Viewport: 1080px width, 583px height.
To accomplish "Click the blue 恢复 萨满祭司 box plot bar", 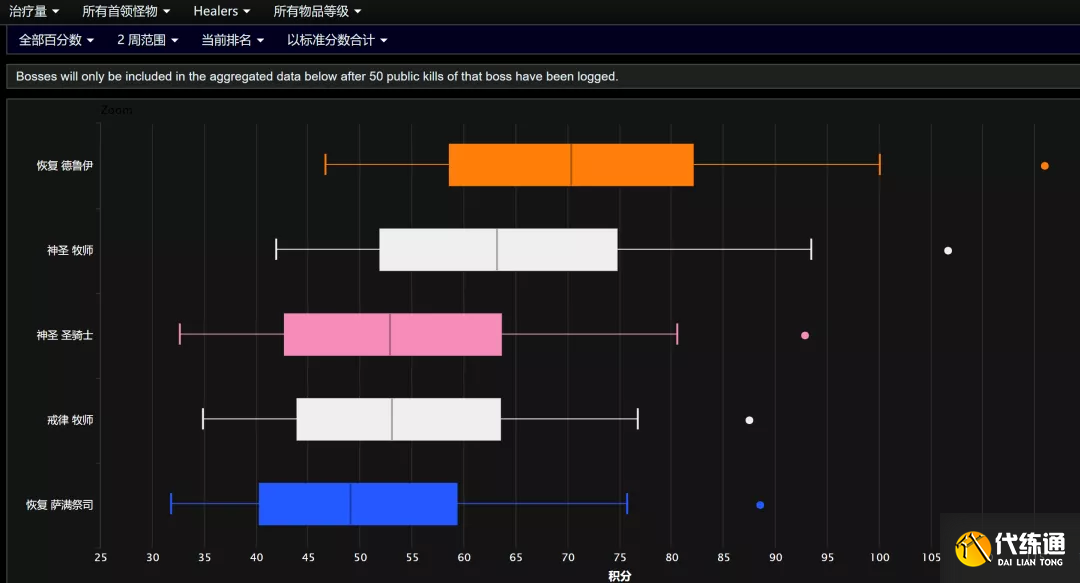I will (358, 504).
